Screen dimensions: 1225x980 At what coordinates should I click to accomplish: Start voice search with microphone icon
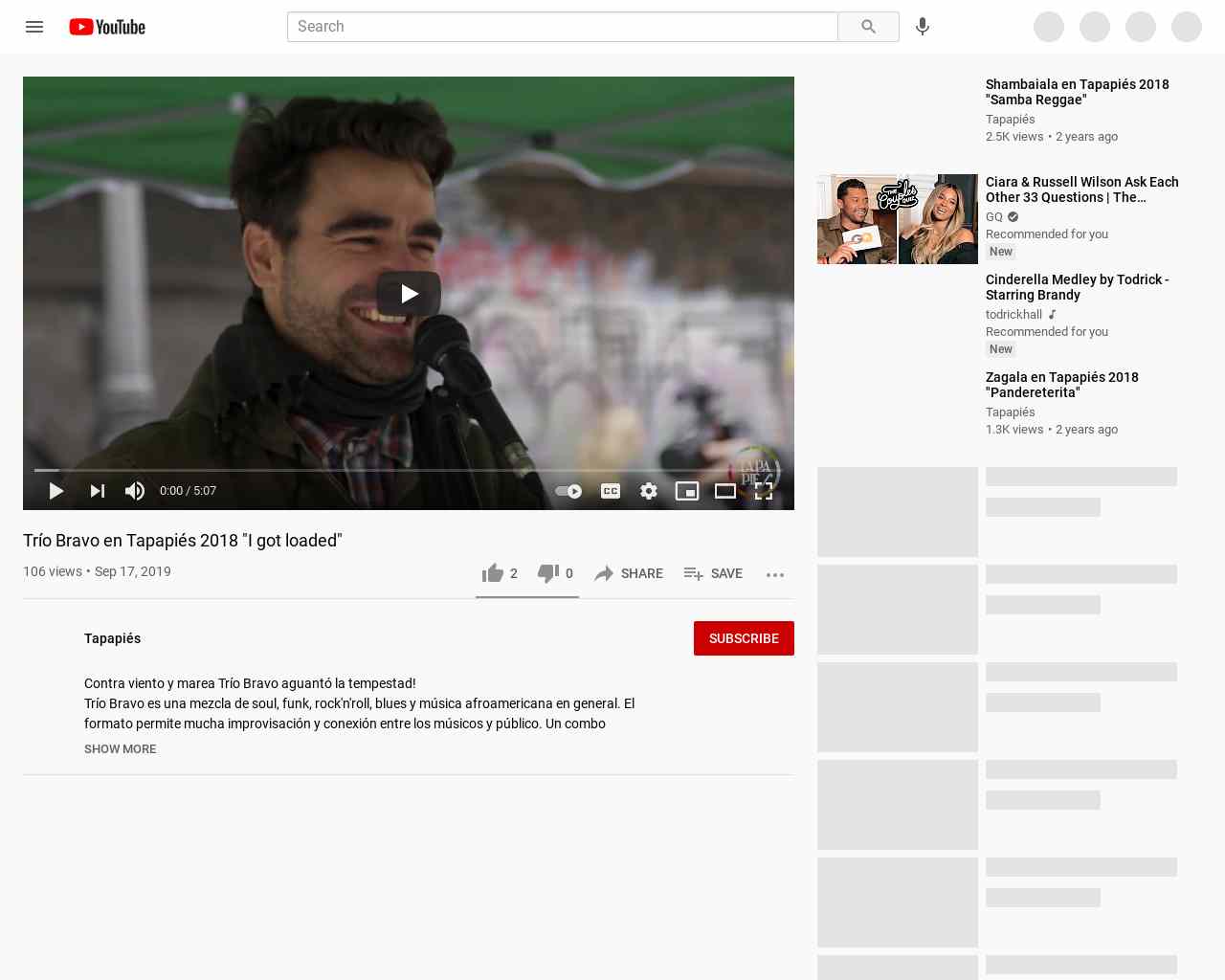(x=923, y=27)
